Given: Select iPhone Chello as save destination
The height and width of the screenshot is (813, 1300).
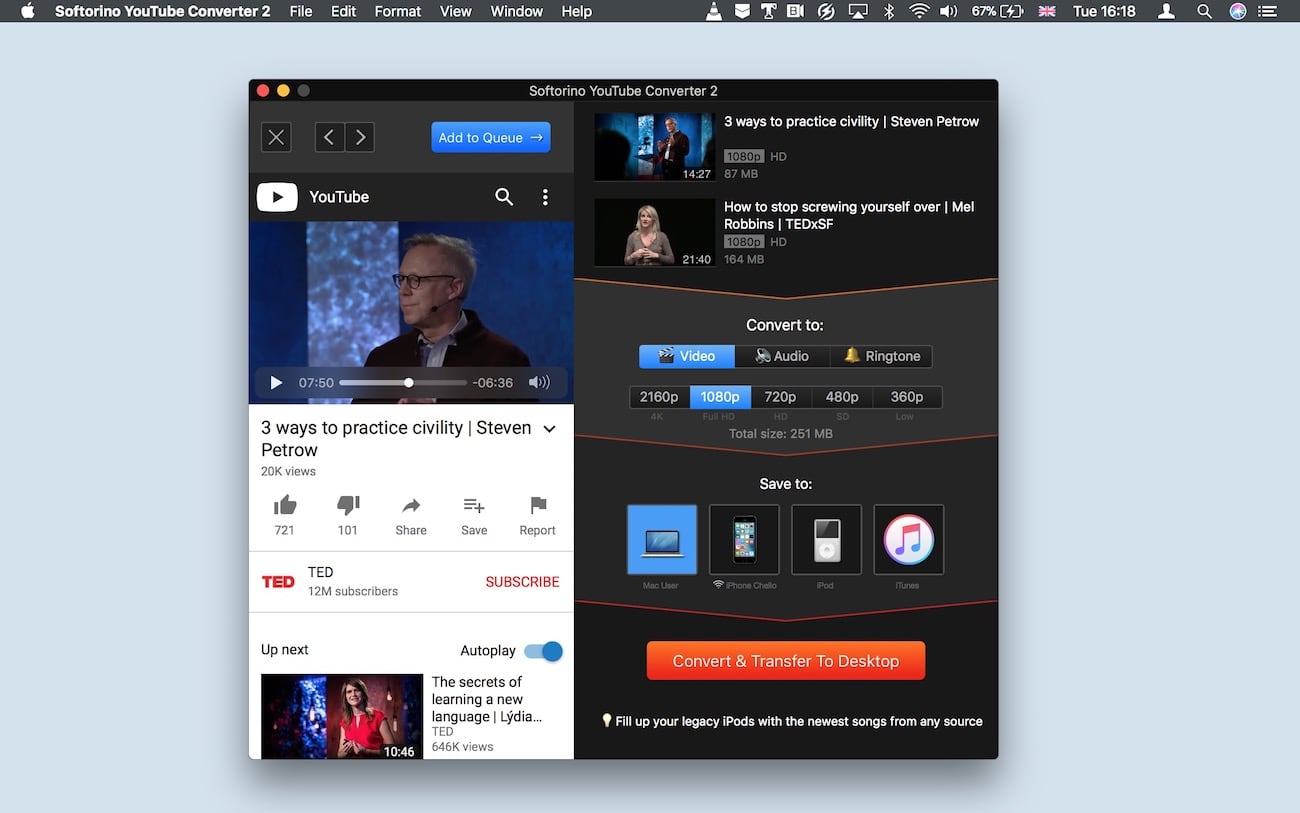Looking at the screenshot, I should (744, 540).
